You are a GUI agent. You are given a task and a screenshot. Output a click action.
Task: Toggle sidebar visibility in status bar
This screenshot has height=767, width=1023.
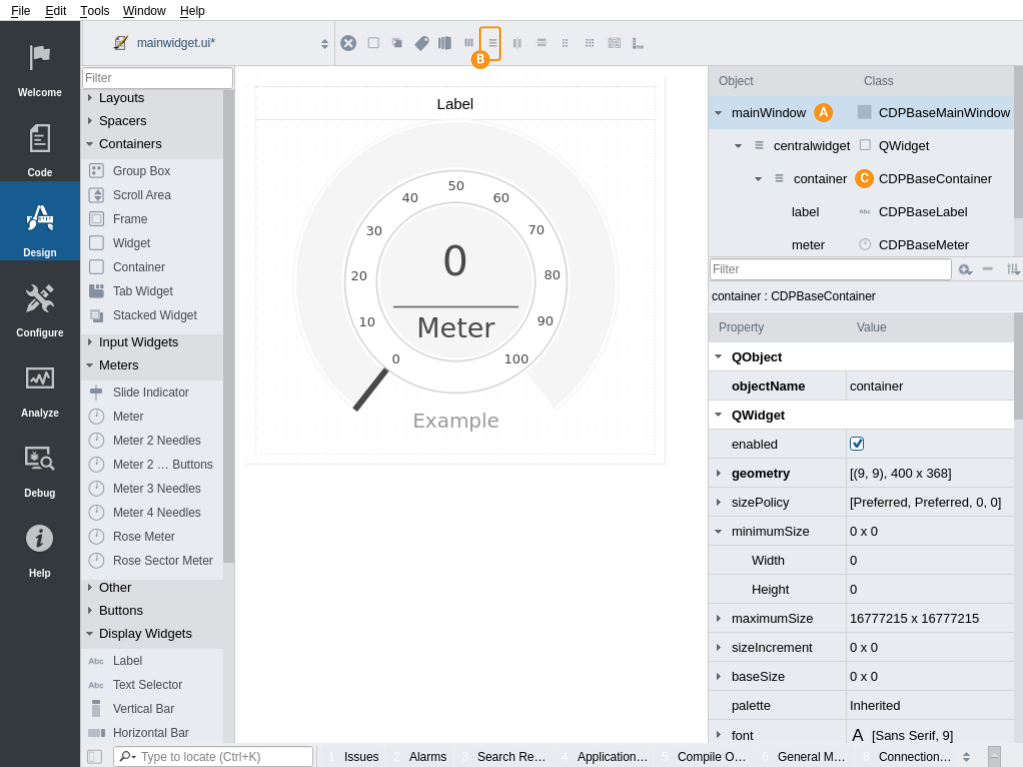click(x=94, y=757)
